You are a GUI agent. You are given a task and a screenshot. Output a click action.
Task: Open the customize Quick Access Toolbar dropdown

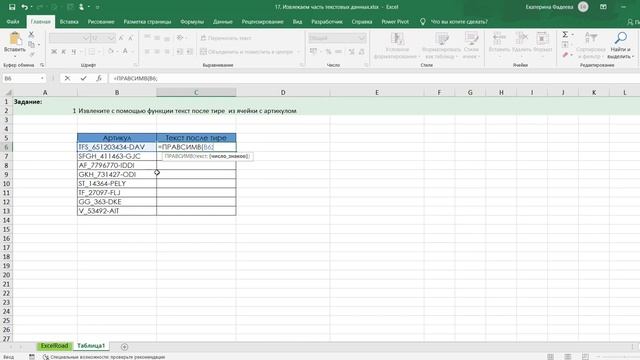tap(98, 7)
